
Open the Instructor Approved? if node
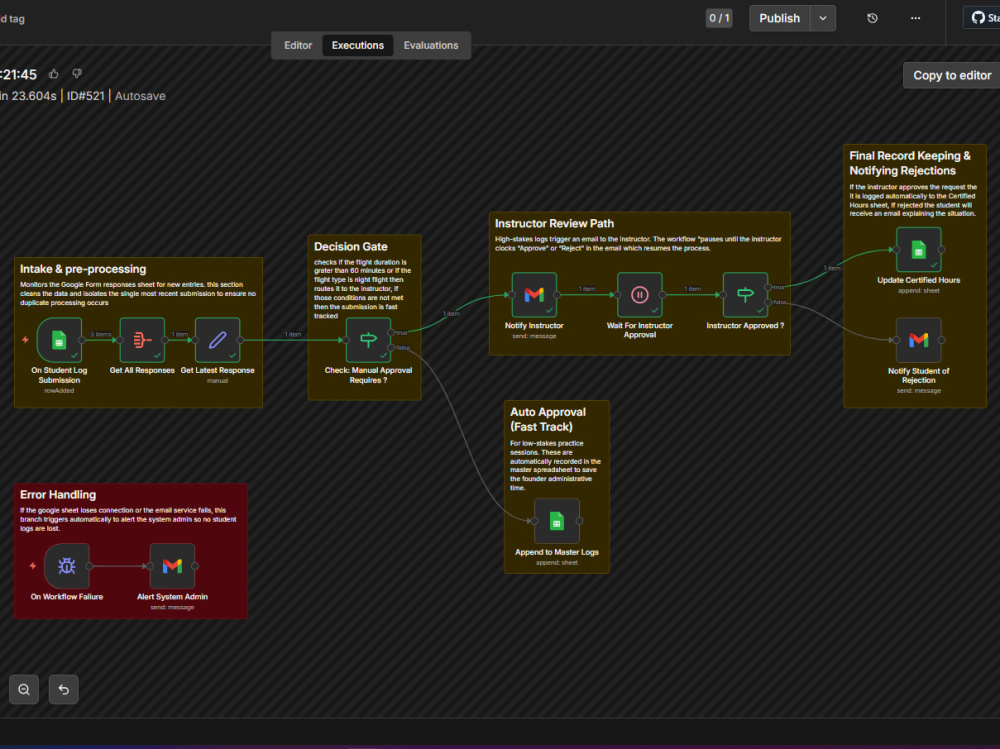[x=745, y=295]
